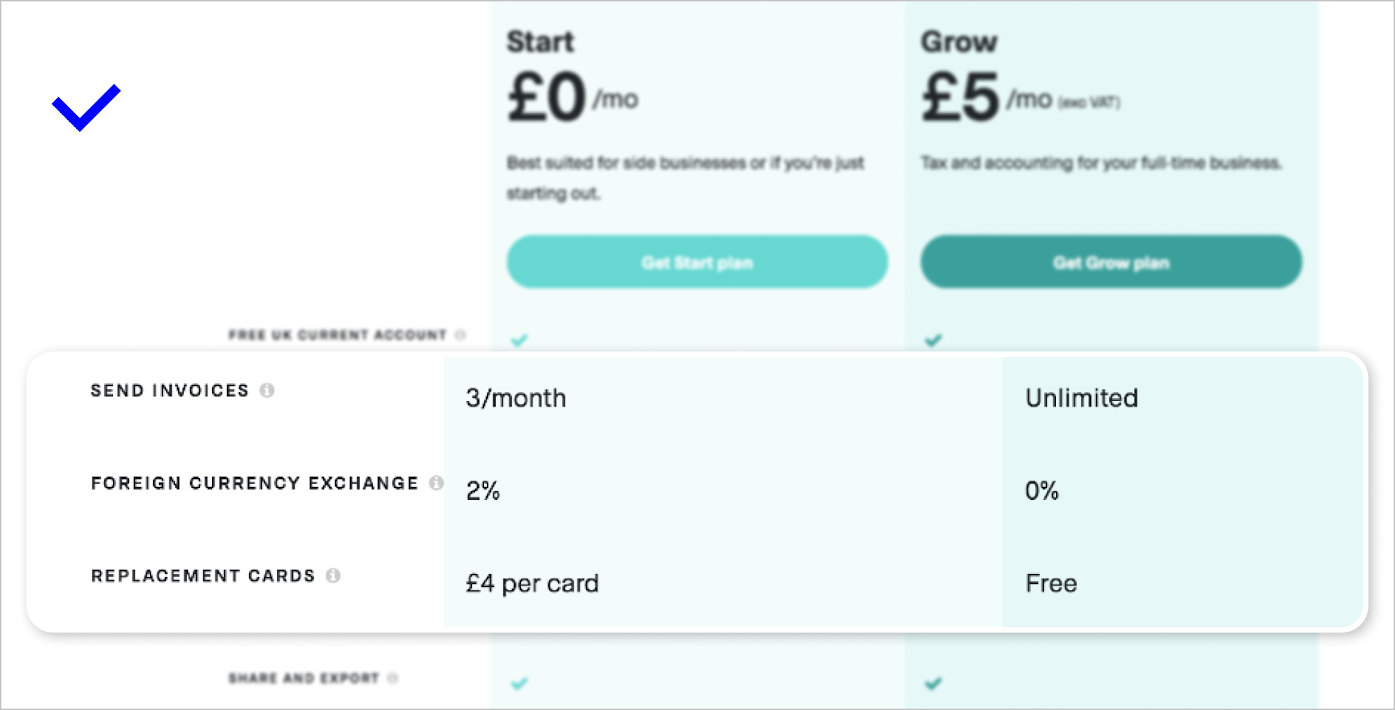
Task: Select the Send Invoices row label
Action: [x=170, y=391]
